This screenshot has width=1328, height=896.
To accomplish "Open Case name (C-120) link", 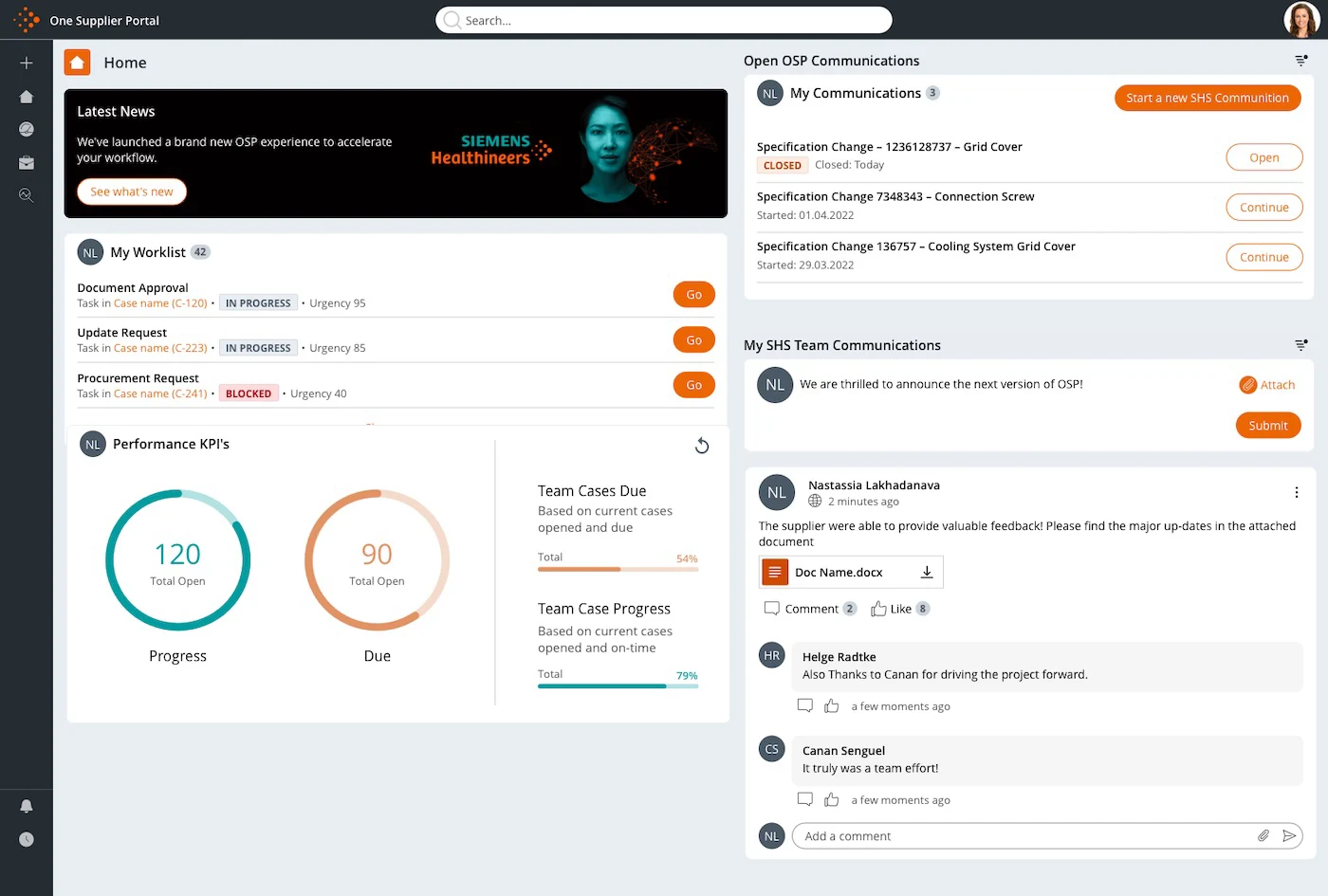I will coord(160,303).
